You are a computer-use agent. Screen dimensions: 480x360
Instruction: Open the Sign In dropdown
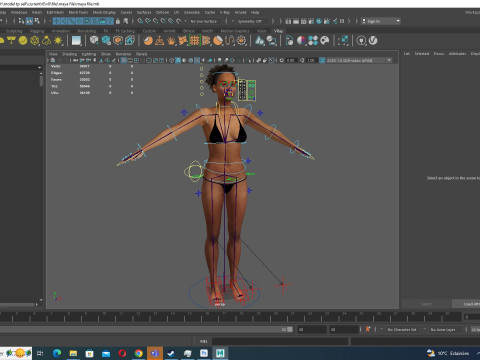coord(381,21)
